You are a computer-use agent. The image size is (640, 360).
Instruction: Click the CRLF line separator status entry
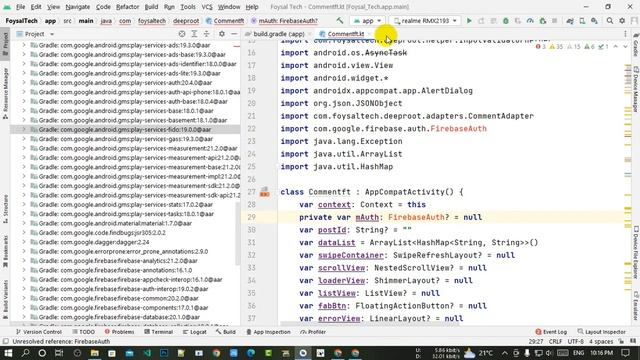pos(555,342)
